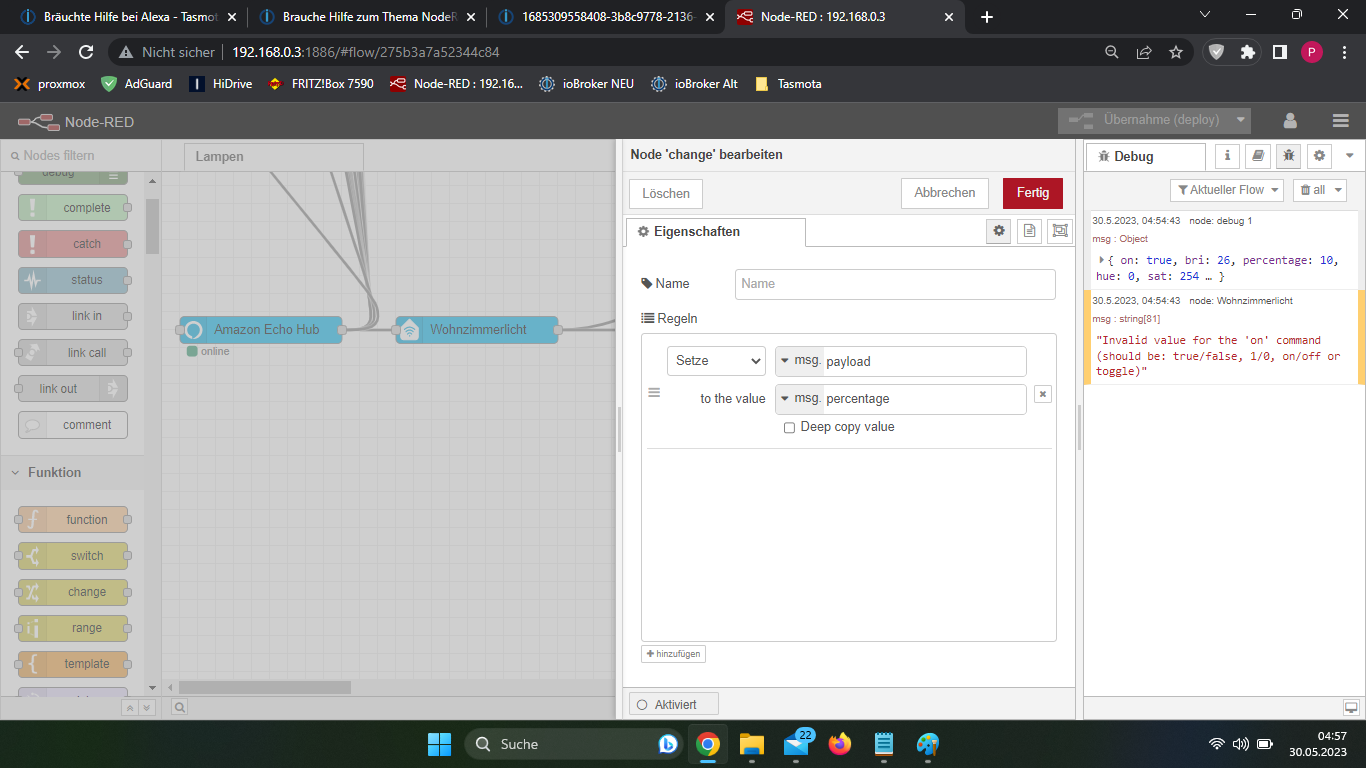Show node description document icon
Viewport: 1366px width, 768px height.
[x=1028, y=231]
